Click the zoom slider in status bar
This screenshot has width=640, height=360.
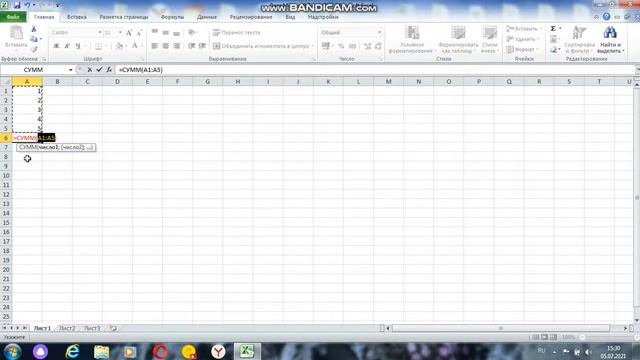[x=610, y=337]
